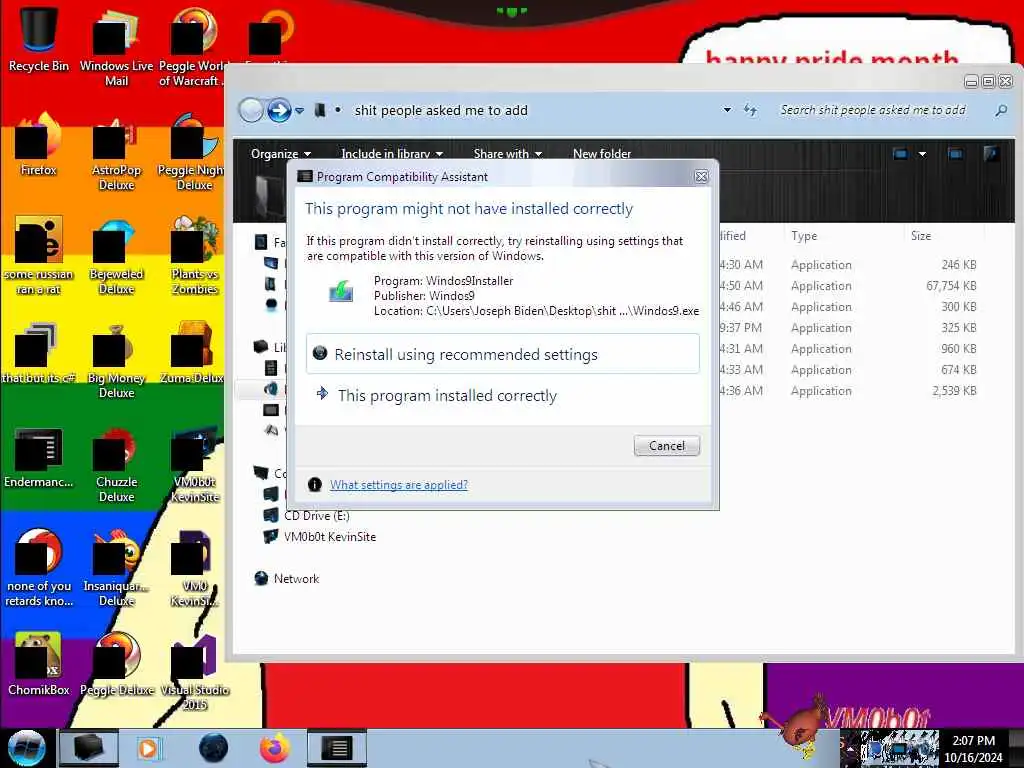The width and height of the screenshot is (1024, 768).
Task: Open the address bar history dropdown
Action: (727, 110)
